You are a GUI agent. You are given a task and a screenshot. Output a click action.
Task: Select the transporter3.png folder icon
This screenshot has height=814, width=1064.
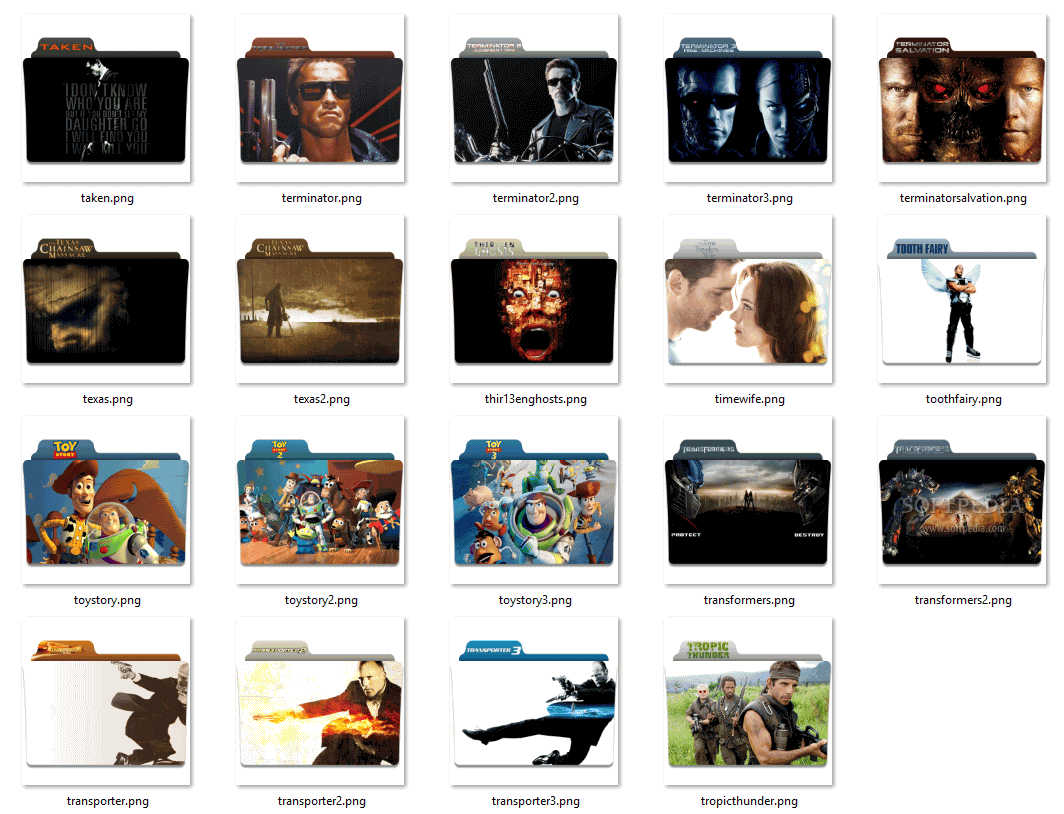[x=533, y=700]
